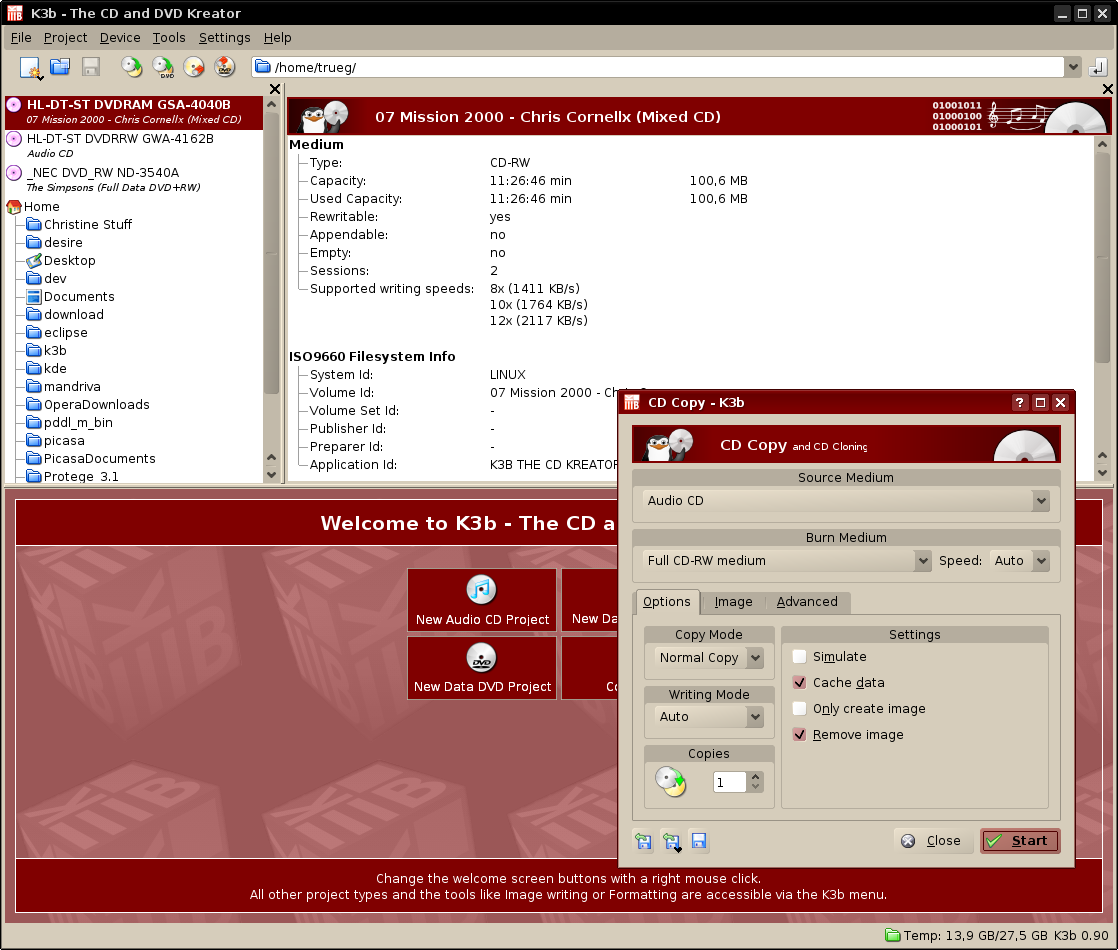
Task: Toggle the Remove image checkbox
Action: 799,735
